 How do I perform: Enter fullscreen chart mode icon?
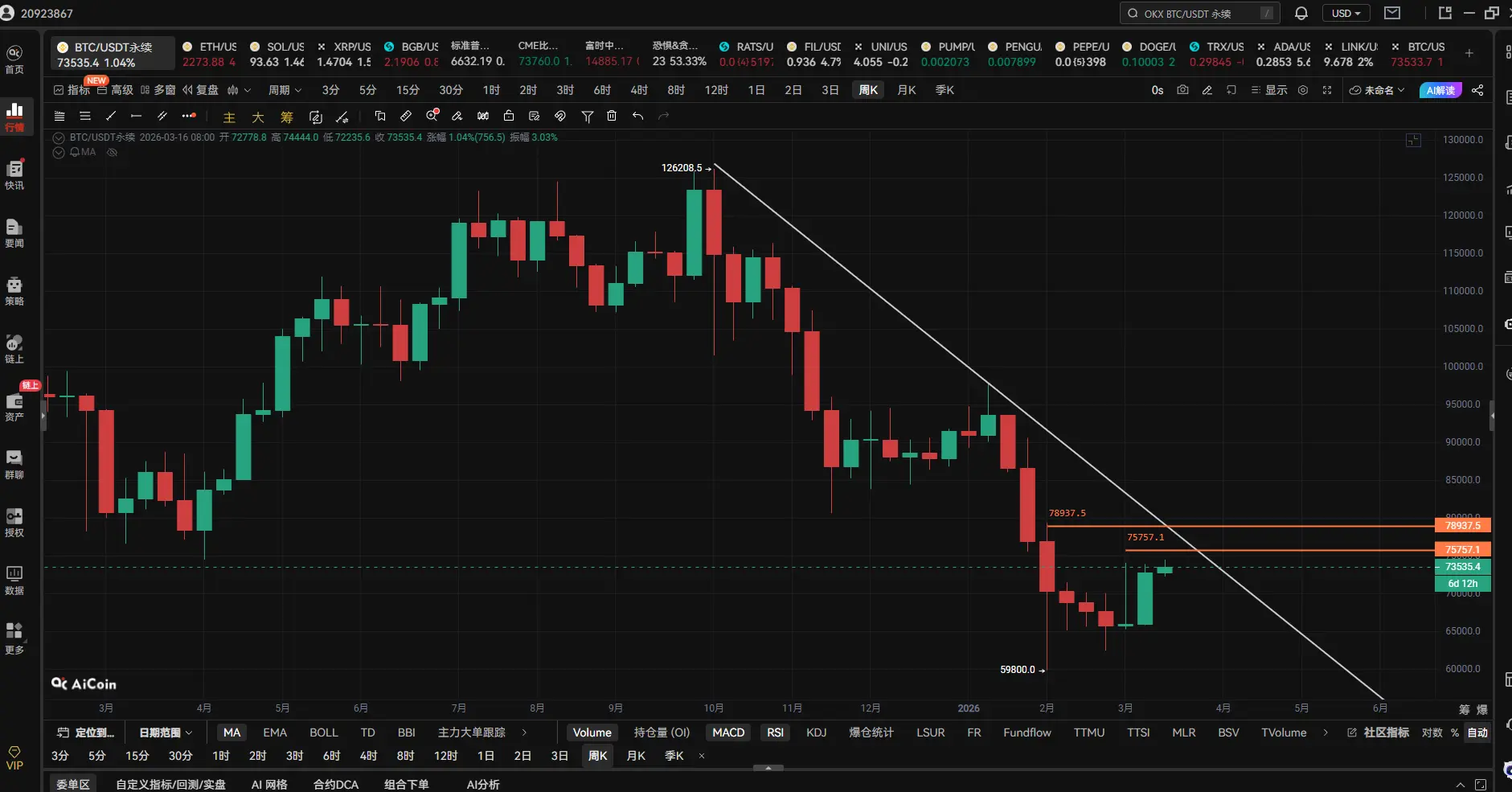(x=1327, y=90)
